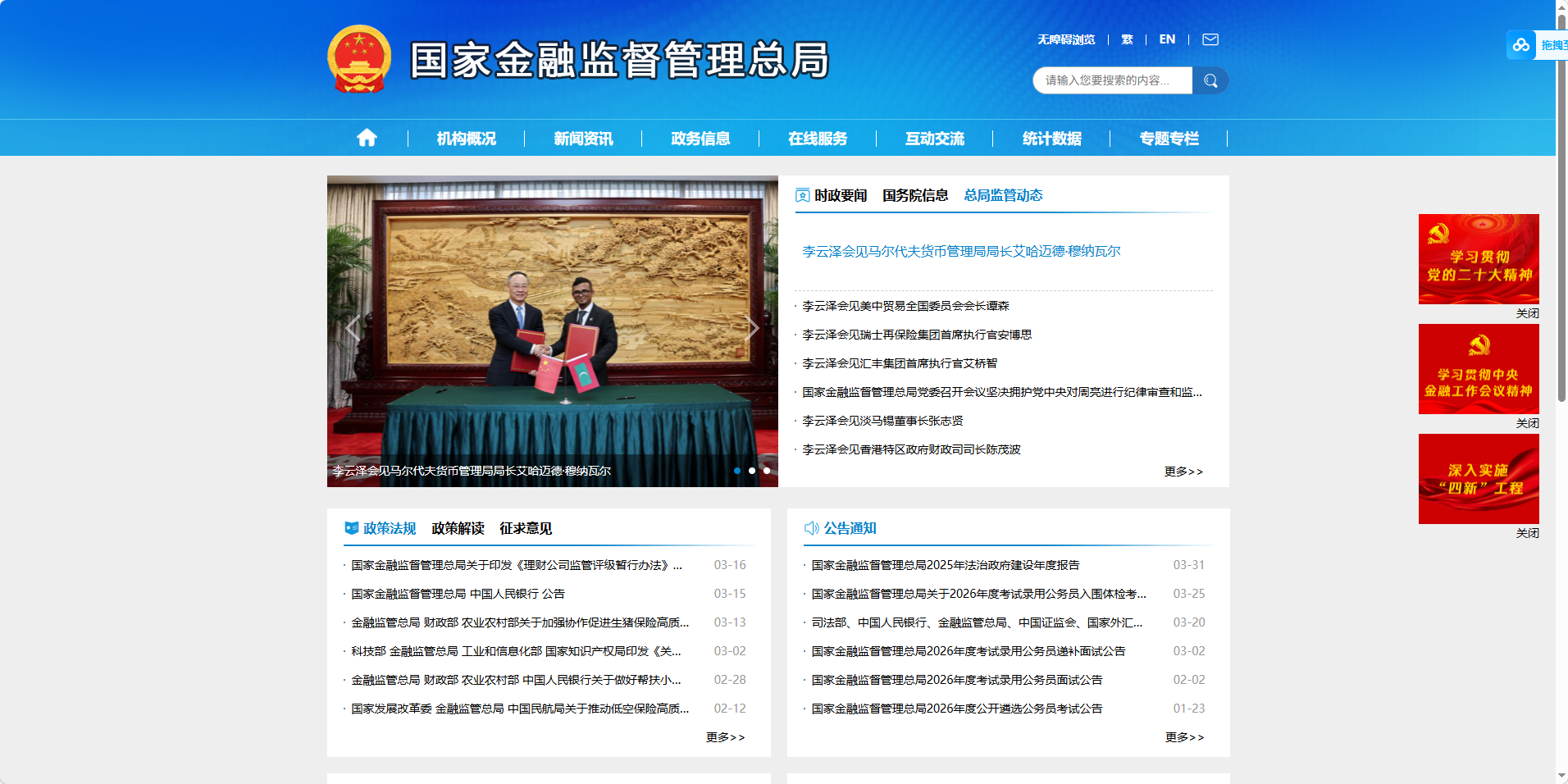Image resolution: width=1568 pixels, height=784 pixels.
Task: Select the third carousel indicator dot
Action: pos(767,471)
